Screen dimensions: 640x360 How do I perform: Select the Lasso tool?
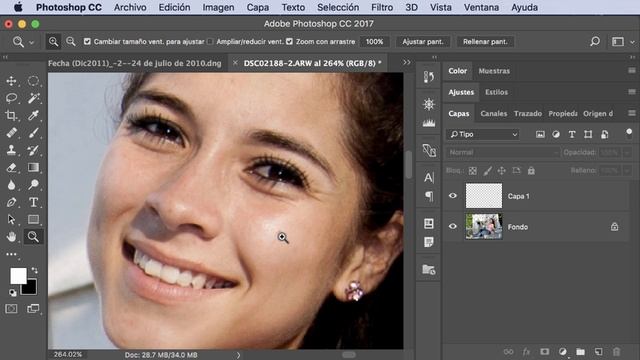click(11, 98)
